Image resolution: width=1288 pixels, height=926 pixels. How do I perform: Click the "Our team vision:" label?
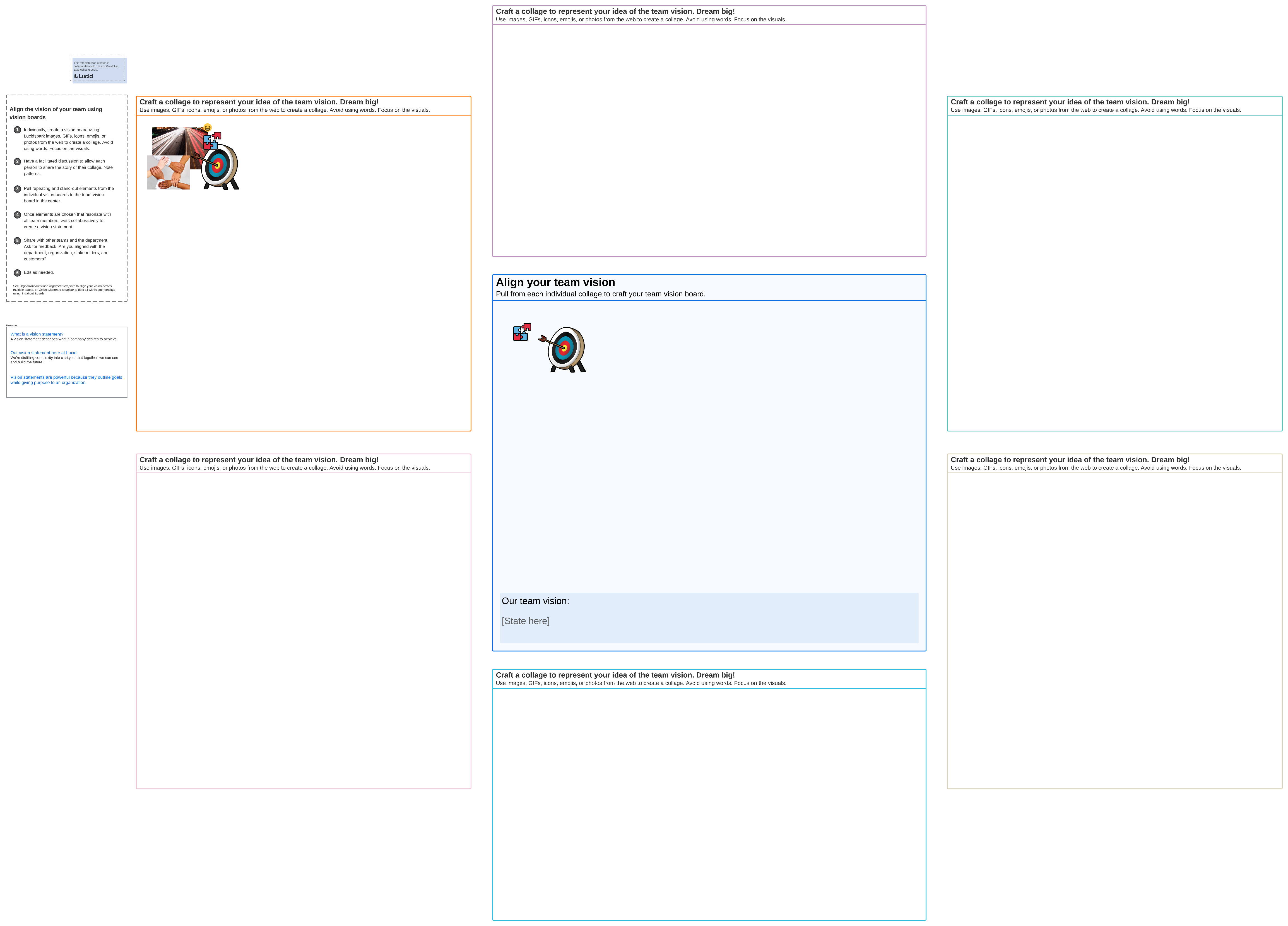pos(535,601)
